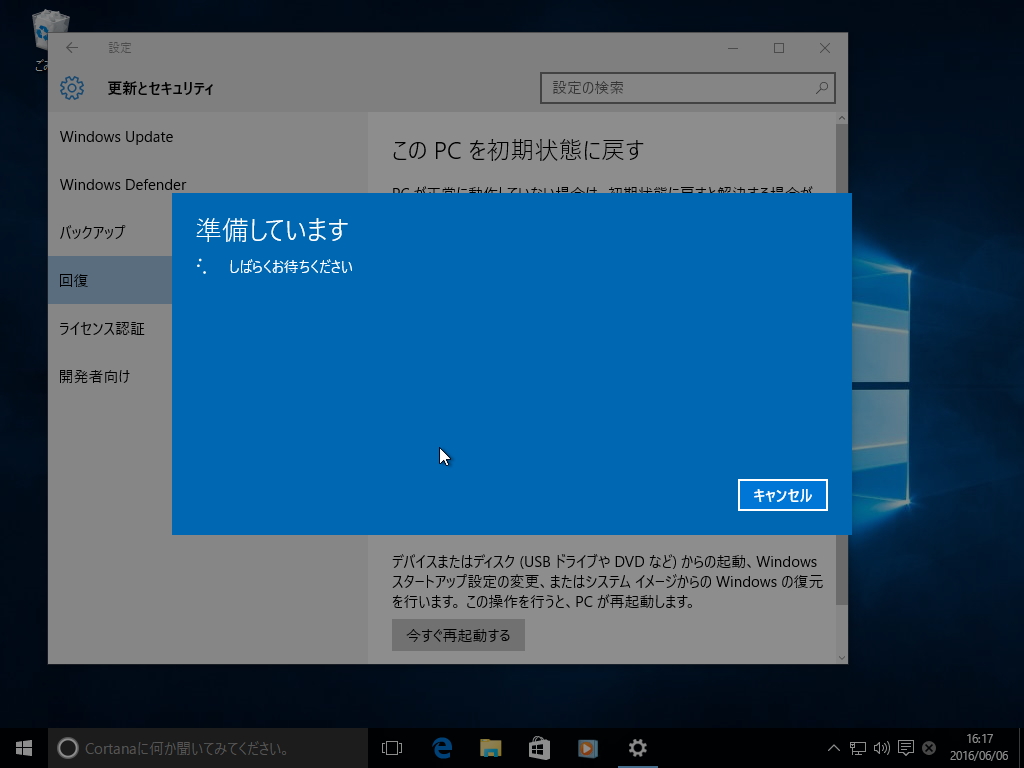The image size is (1024, 768).
Task: Click the settings search box
Action: (687, 88)
